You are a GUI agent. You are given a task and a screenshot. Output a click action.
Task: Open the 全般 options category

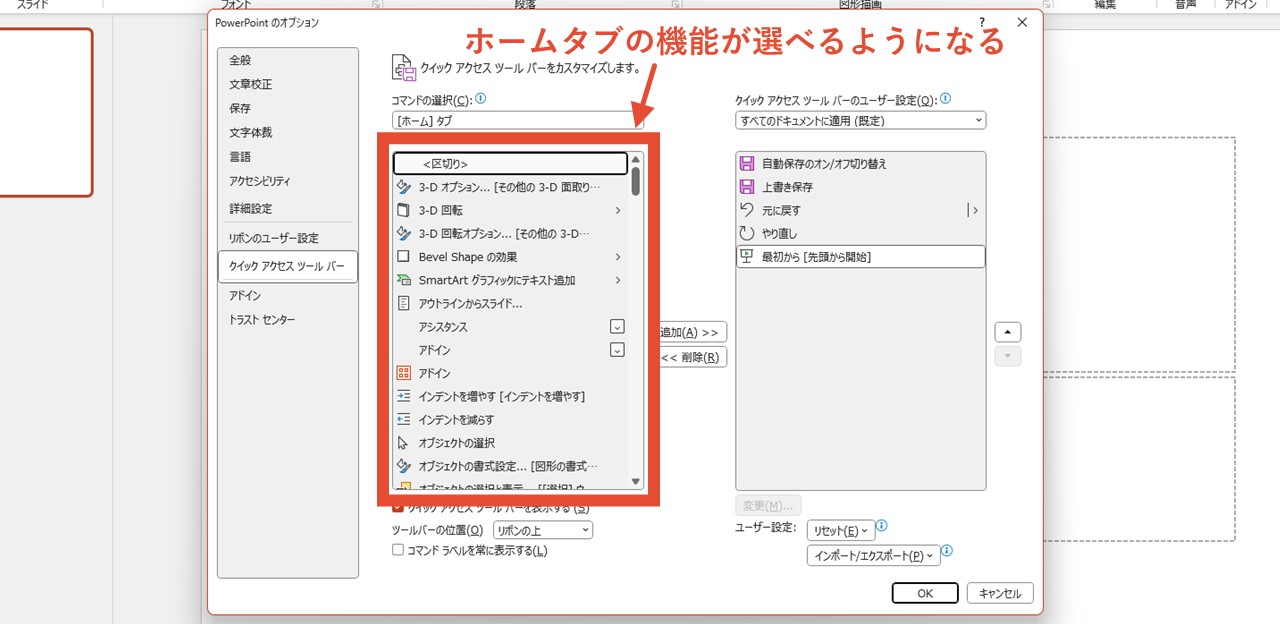point(240,60)
